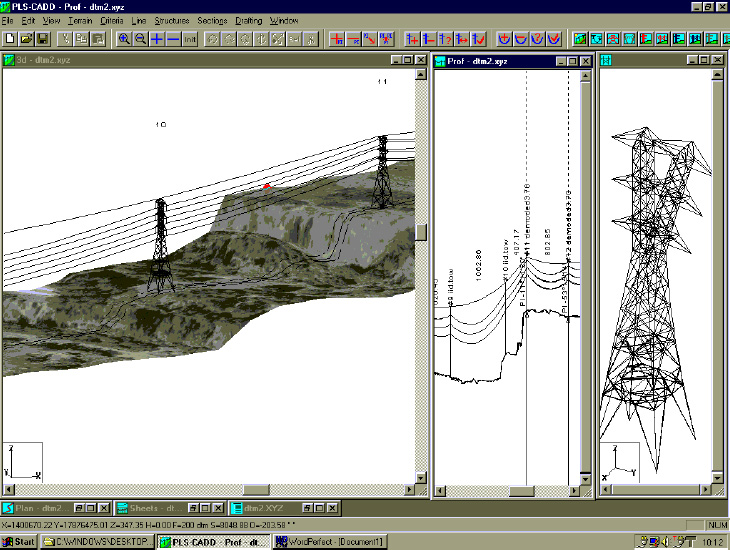Select the magnifier Zoom Out tool

click(x=141, y=39)
